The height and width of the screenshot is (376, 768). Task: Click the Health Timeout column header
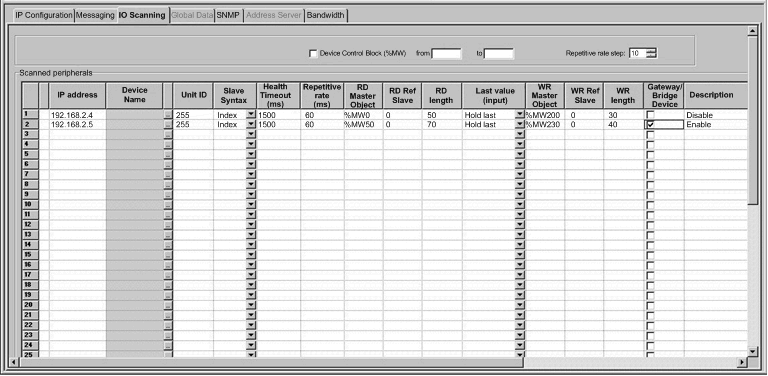tap(278, 95)
